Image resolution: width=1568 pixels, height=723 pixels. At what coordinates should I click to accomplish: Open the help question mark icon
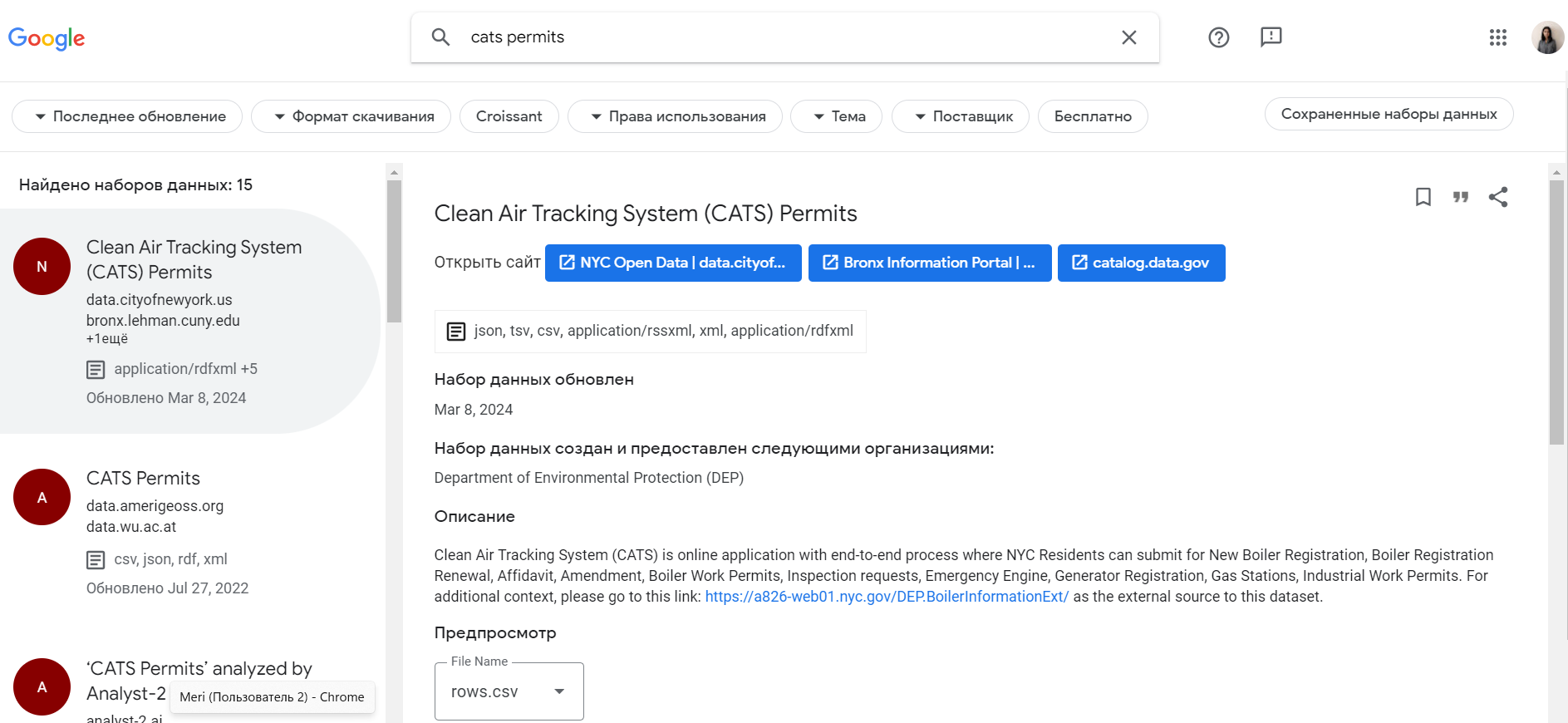[1219, 37]
